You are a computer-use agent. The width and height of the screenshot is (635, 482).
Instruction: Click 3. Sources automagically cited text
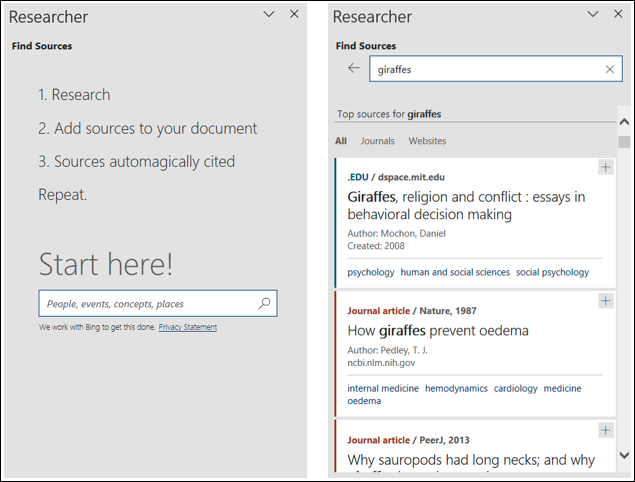[x=136, y=162]
